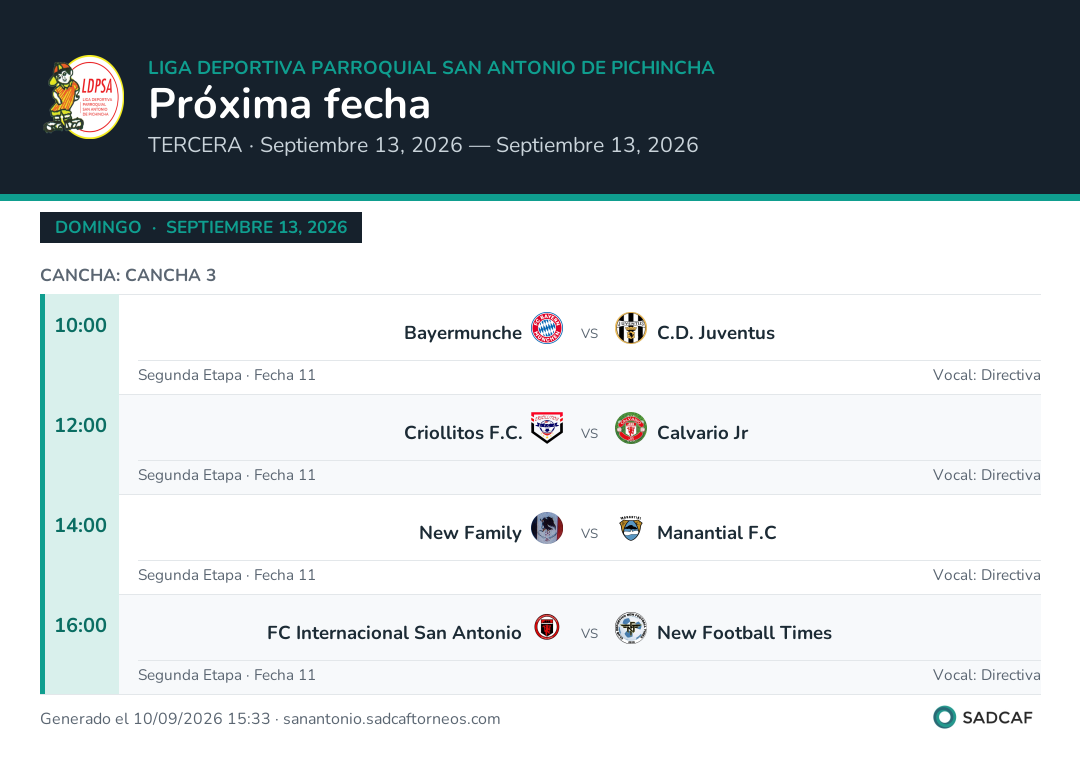Click the Bayermunche team crest
Screen dimensions: 1080x770
coord(547,328)
